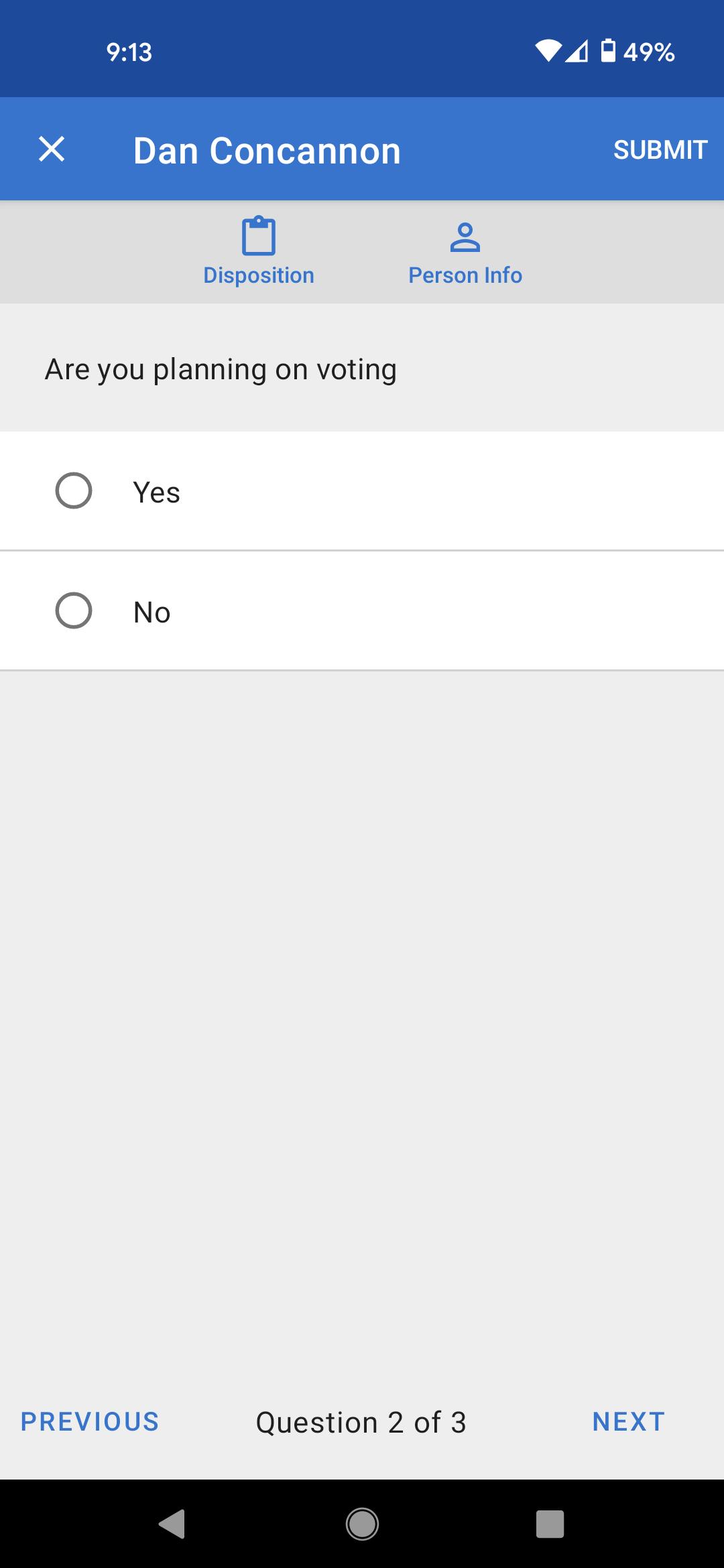Tap the Disposition clipboard icon
The image size is (724, 1568).
click(x=259, y=236)
